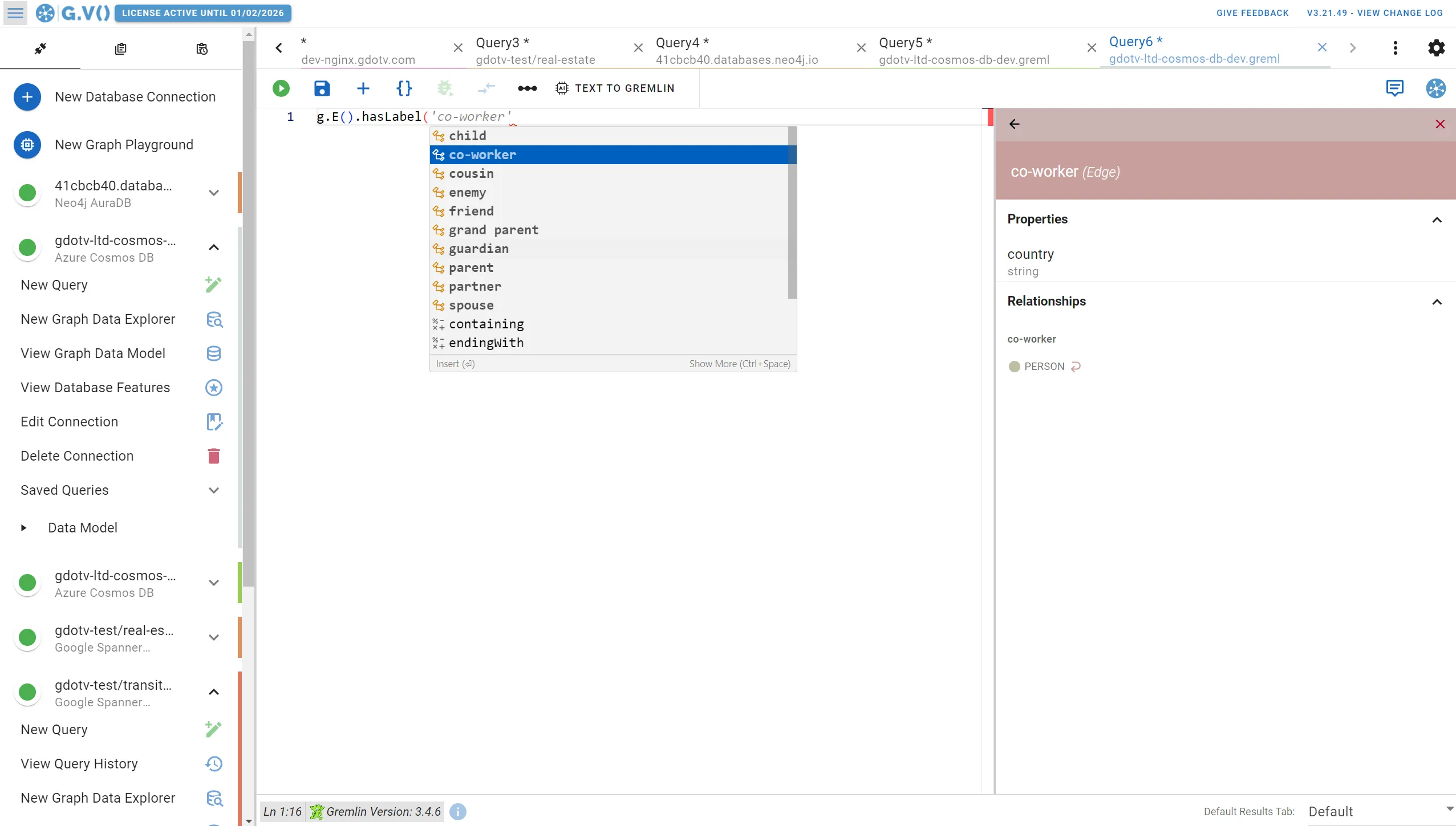Viewport: 1456px width, 826px height.
Task: Open the hamburger menu
Action: click(x=15, y=13)
